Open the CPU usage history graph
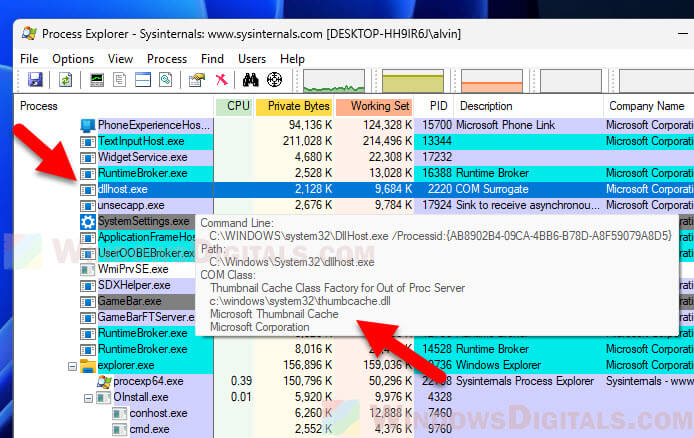The width and height of the screenshot is (694, 438). (x=334, y=81)
